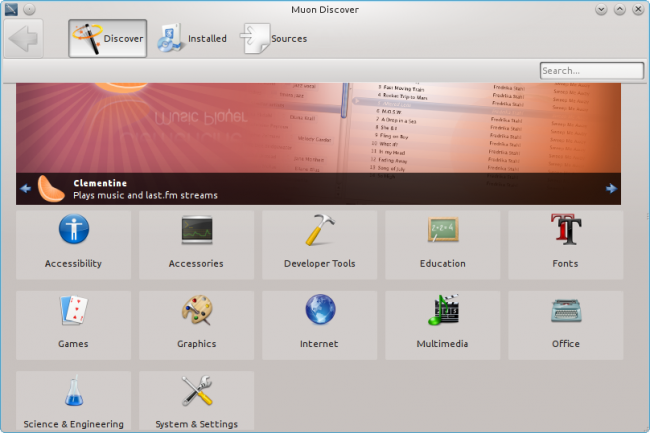The width and height of the screenshot is (650, 433).
Task: Select the Multimedia label
Action: (x=442, y=343)
